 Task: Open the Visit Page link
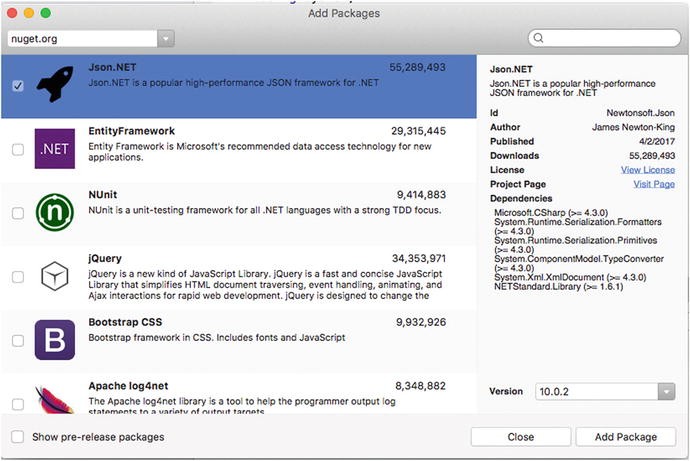(654, 184)
